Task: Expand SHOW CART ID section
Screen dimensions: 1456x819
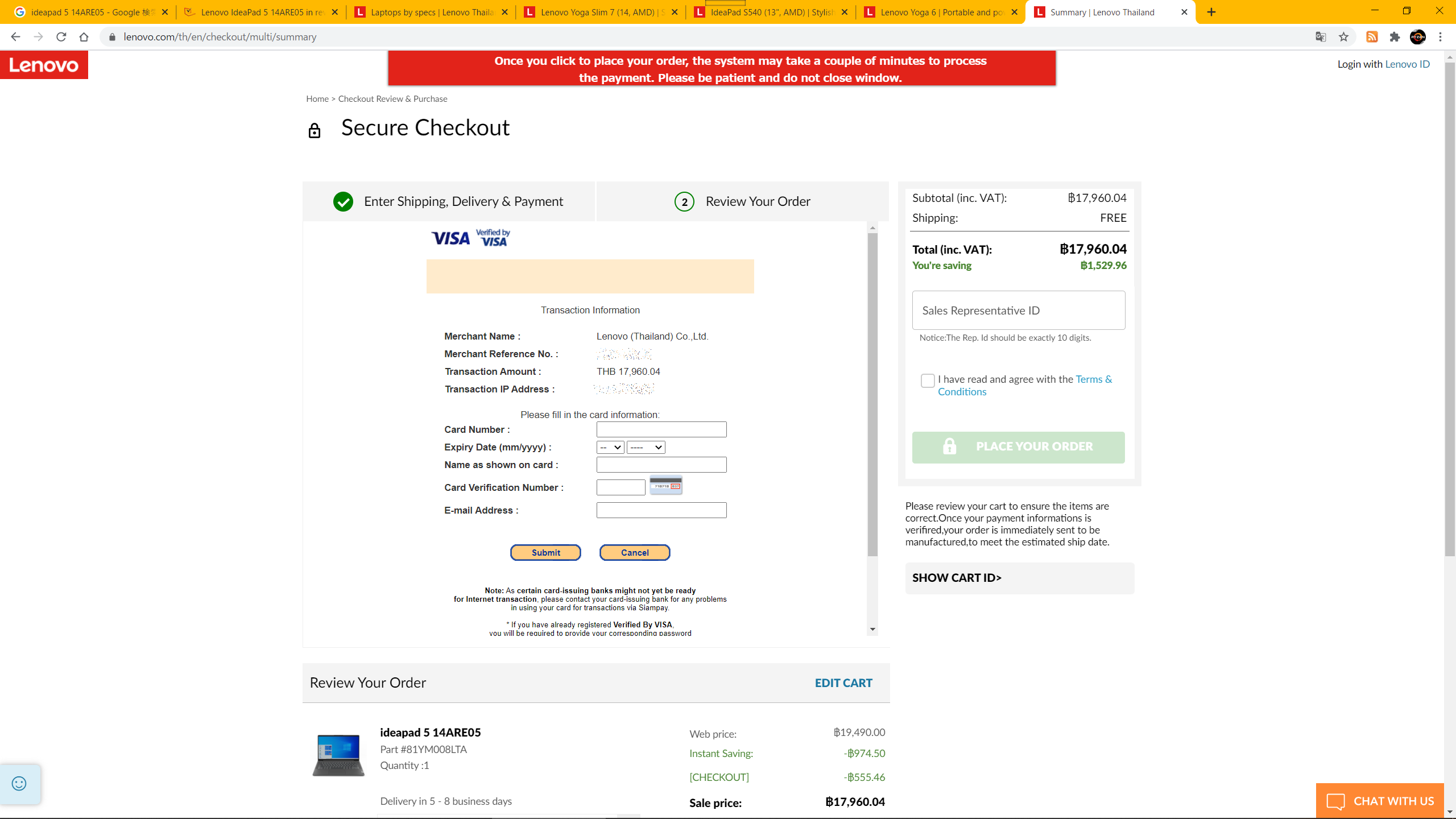Action: [x=1019, y=578]
